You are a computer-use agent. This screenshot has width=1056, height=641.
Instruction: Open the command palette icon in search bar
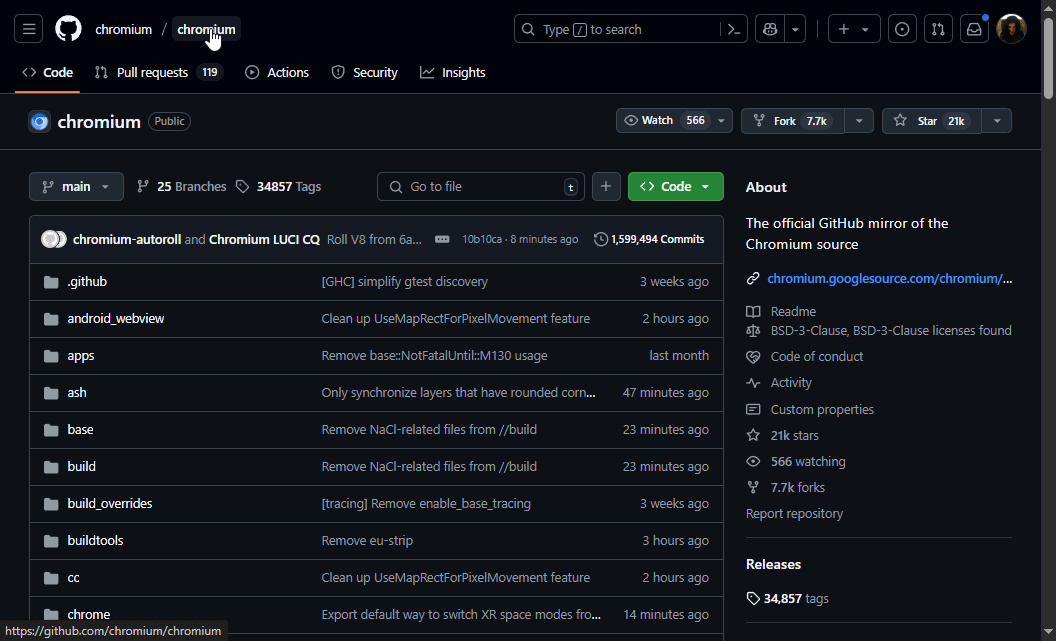[734, 29]
